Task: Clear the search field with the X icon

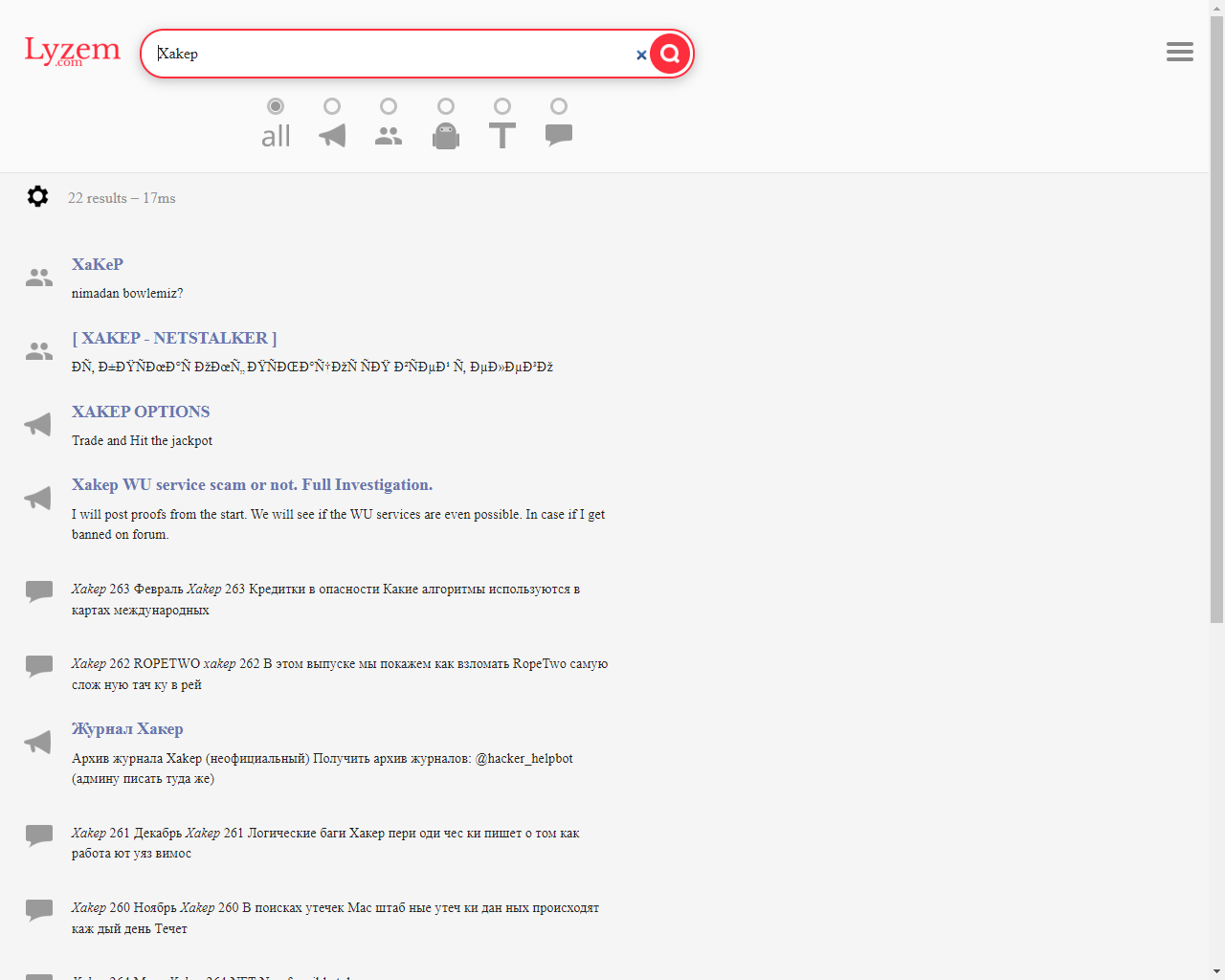Action: tap(641, 55)
